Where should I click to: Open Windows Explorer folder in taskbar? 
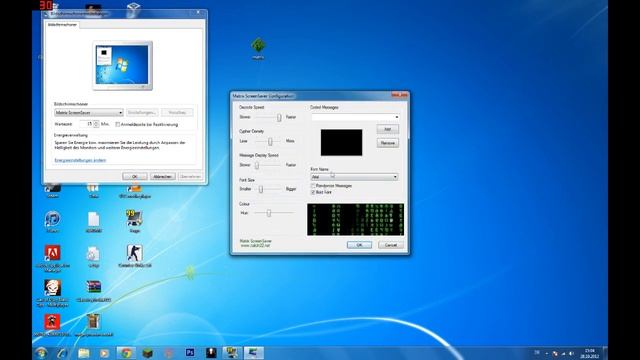[84, 353]
